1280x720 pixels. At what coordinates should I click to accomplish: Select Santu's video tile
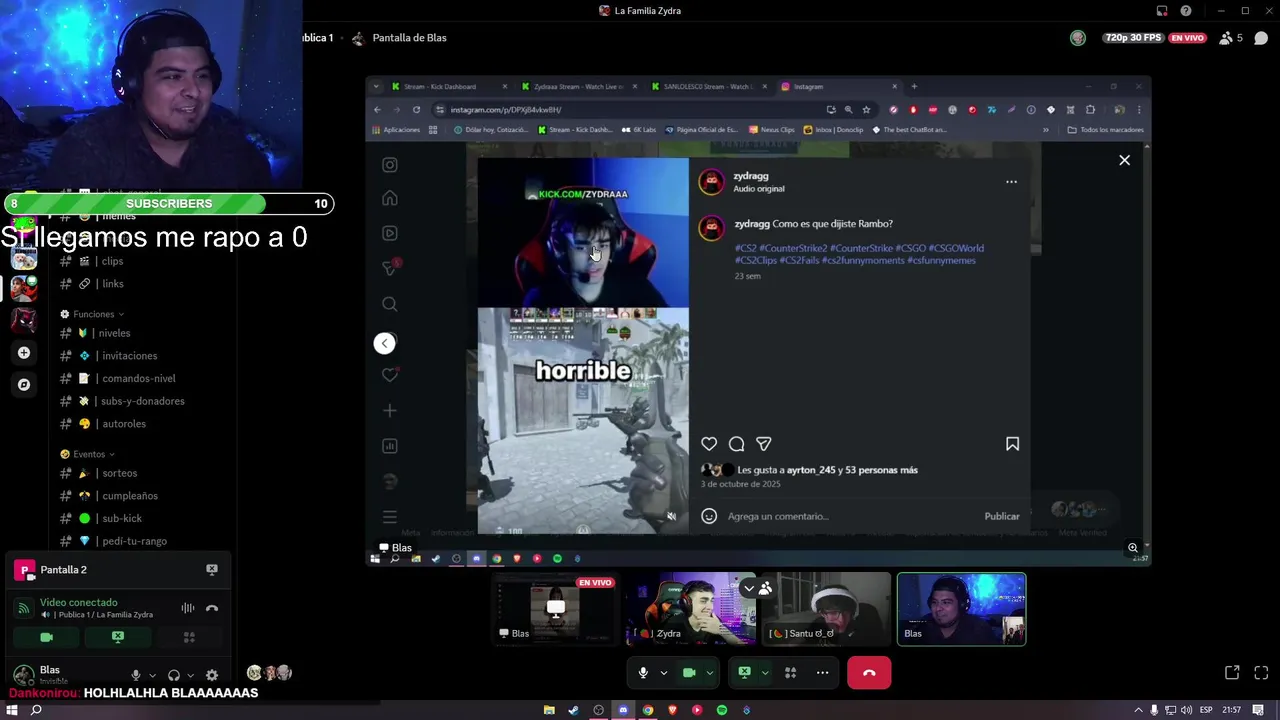828,609
